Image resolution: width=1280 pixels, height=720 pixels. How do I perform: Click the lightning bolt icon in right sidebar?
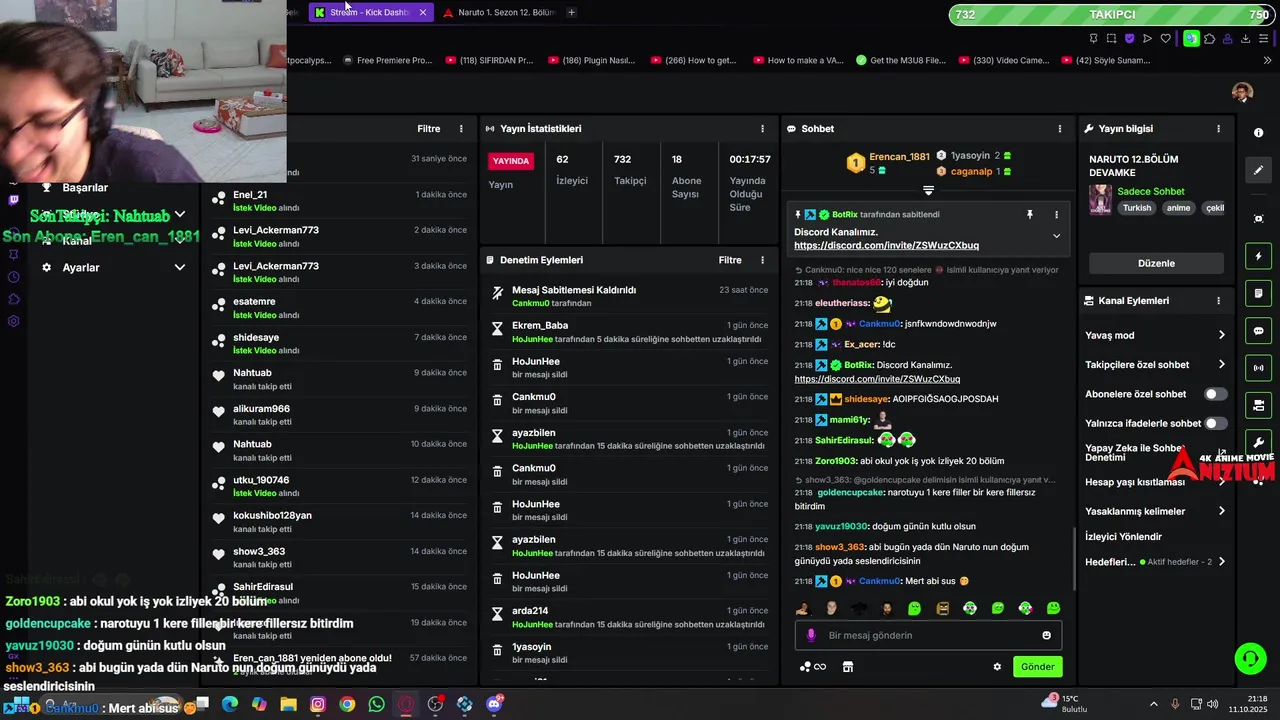pyautogui.click(x=1258, y=257)
